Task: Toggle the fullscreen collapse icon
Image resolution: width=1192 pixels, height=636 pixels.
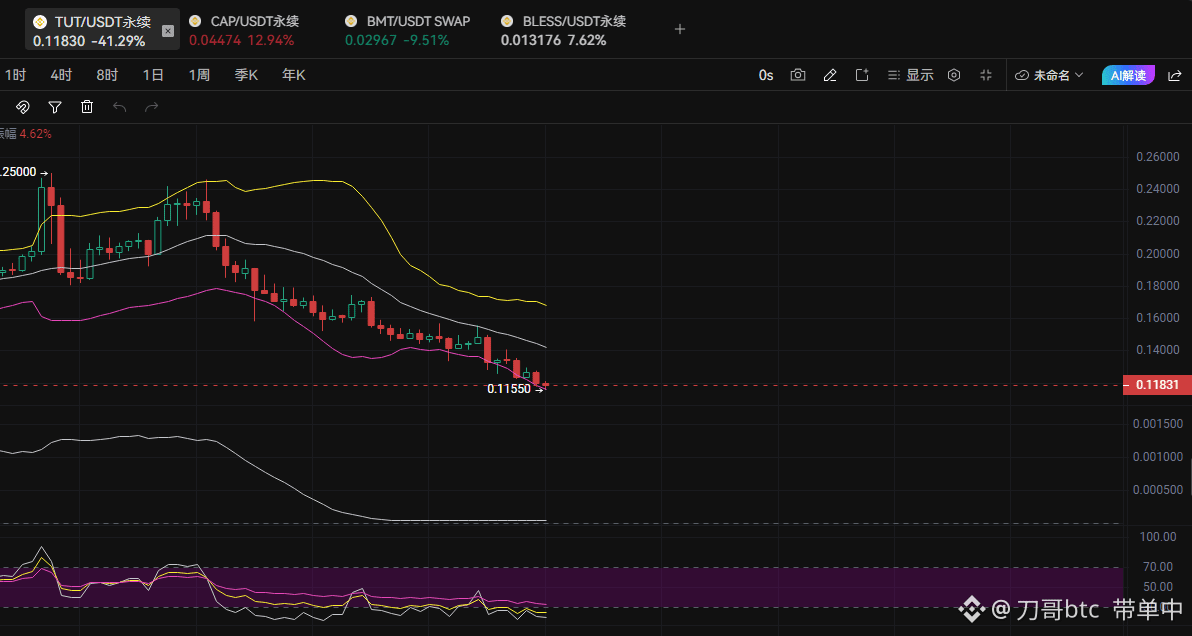Action: (986, 75)
